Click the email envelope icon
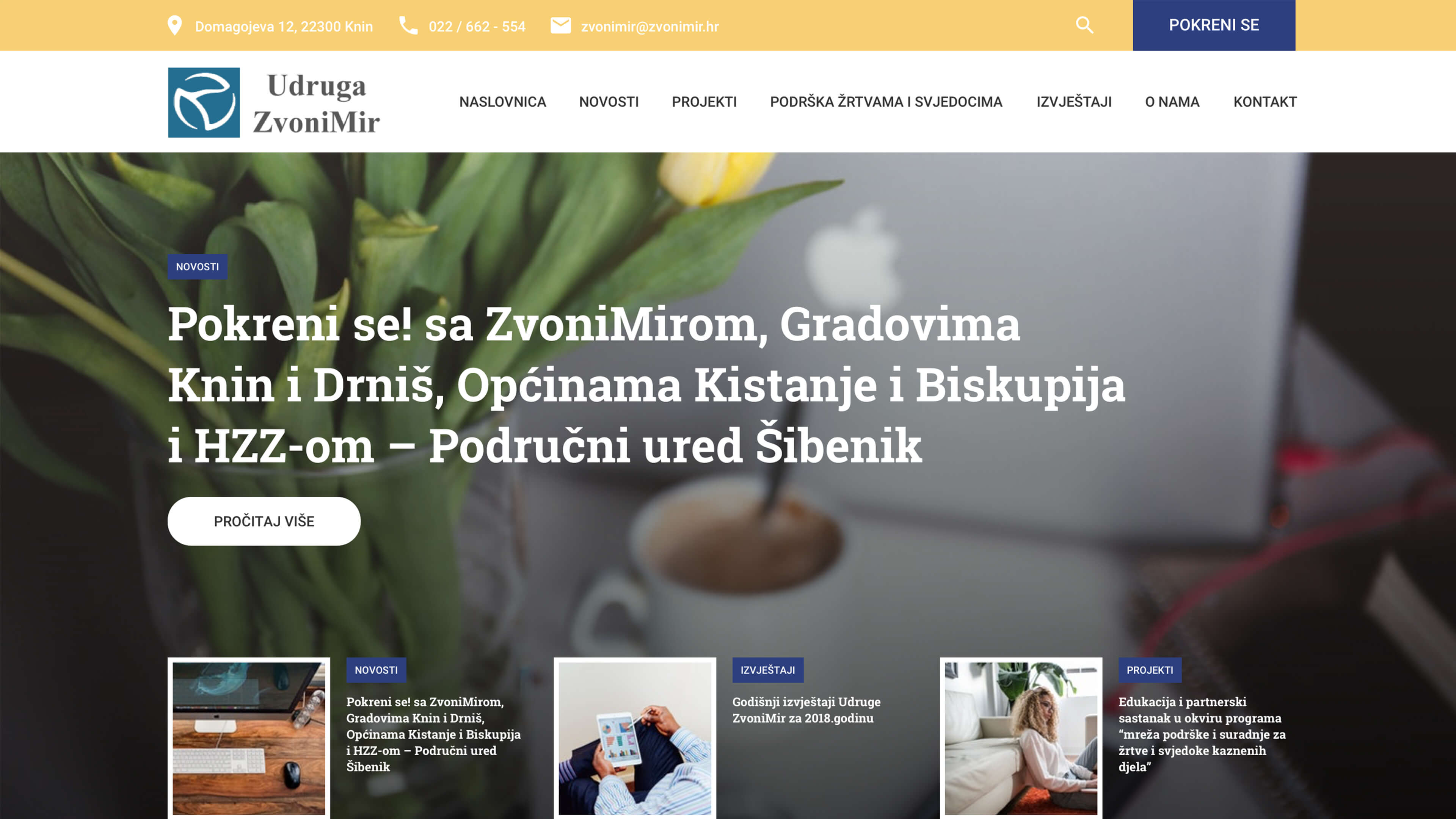This screenshot has height=819, width=1456. [x=561, y=25]
